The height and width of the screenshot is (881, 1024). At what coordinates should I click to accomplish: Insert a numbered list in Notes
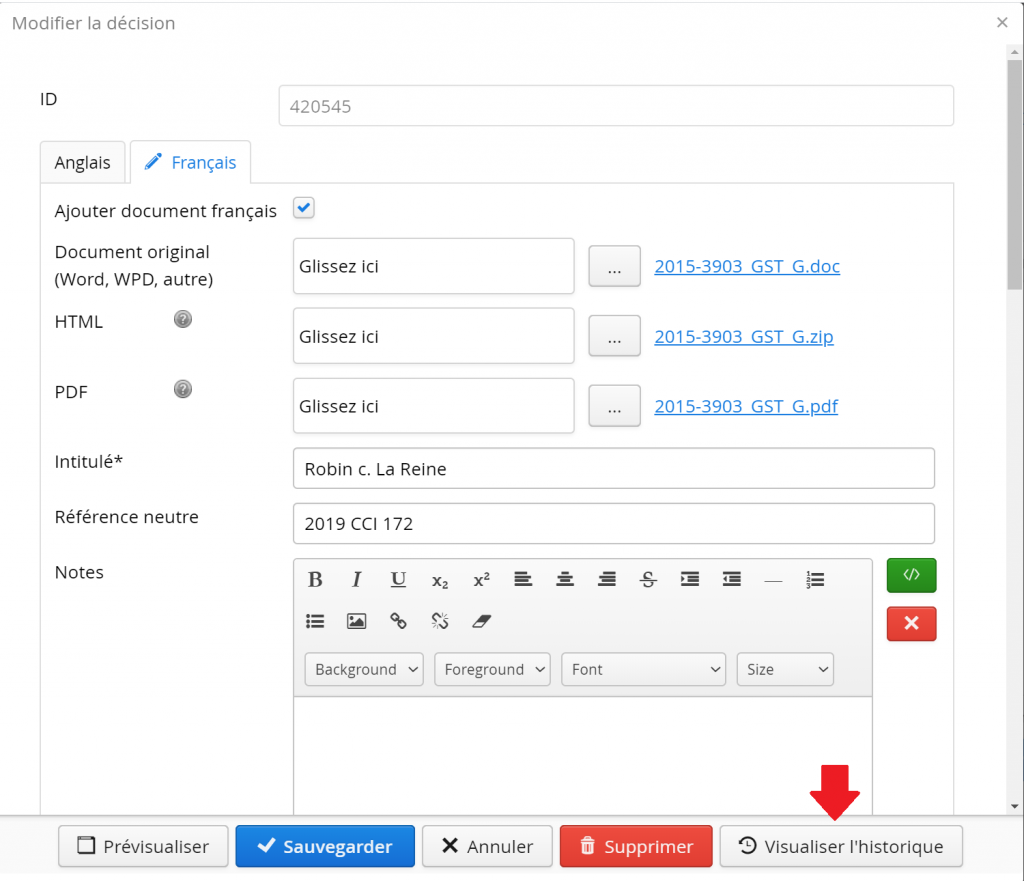[x=815, y=580]
